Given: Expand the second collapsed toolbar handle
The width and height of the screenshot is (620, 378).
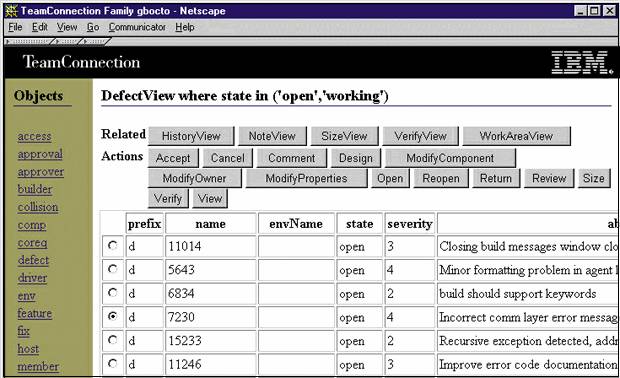Looking at the screenshot, I should pyautogui.click(x=68, y=41).
